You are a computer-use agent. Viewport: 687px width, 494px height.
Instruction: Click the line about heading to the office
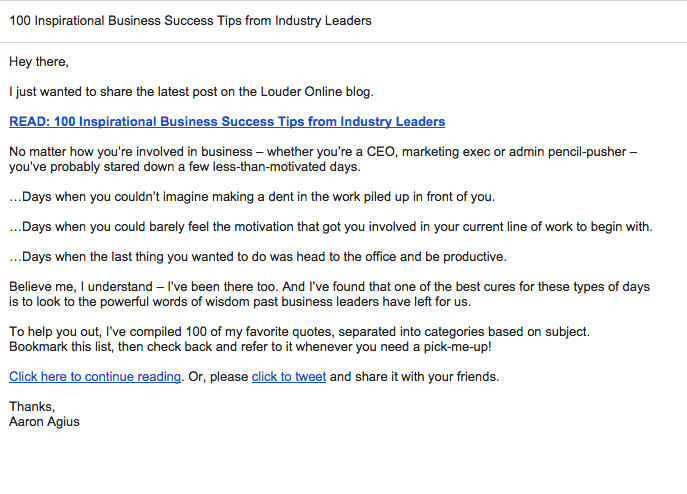(258, 256)
